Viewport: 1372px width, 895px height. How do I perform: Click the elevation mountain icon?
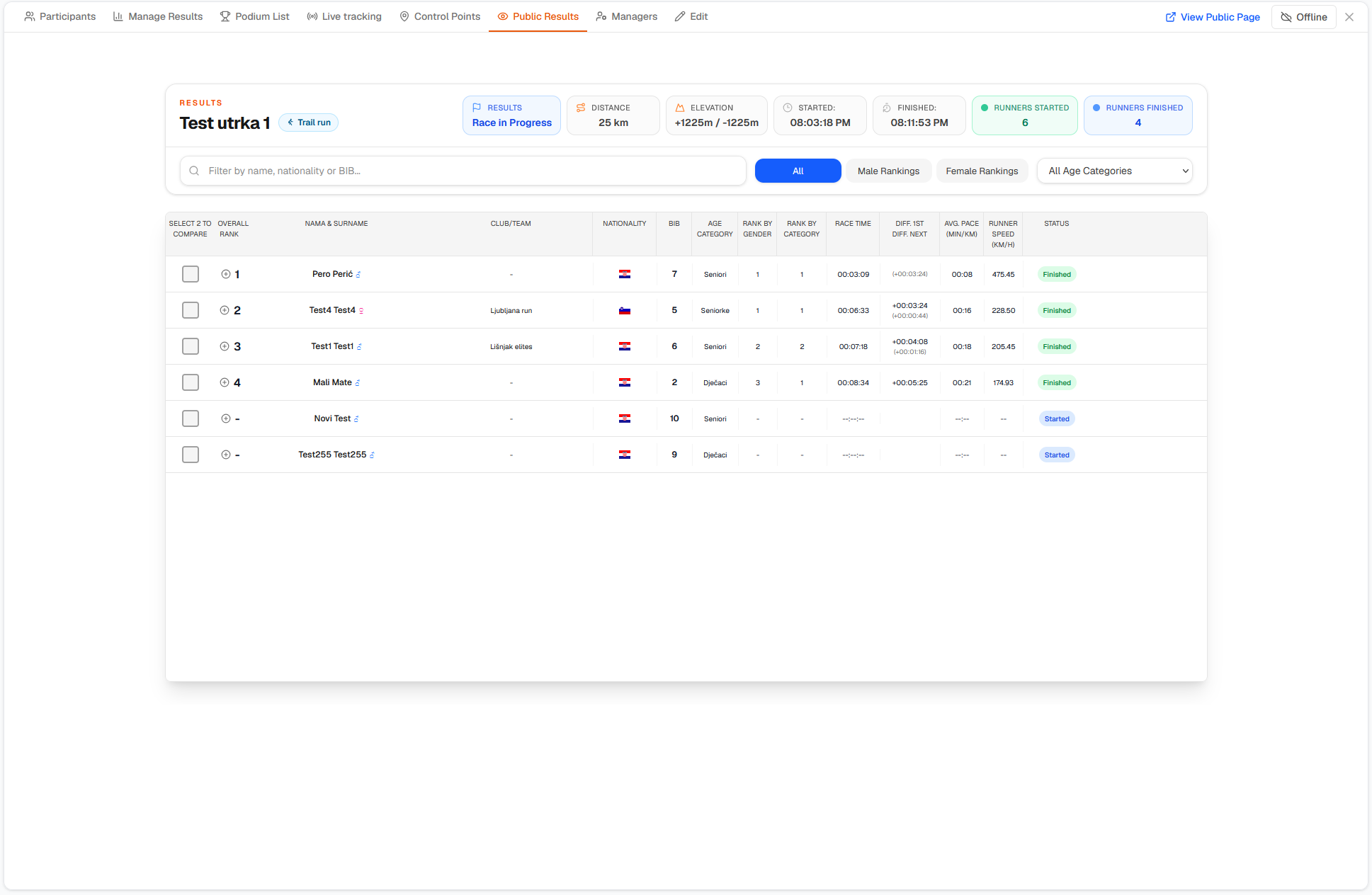(680, 108)
